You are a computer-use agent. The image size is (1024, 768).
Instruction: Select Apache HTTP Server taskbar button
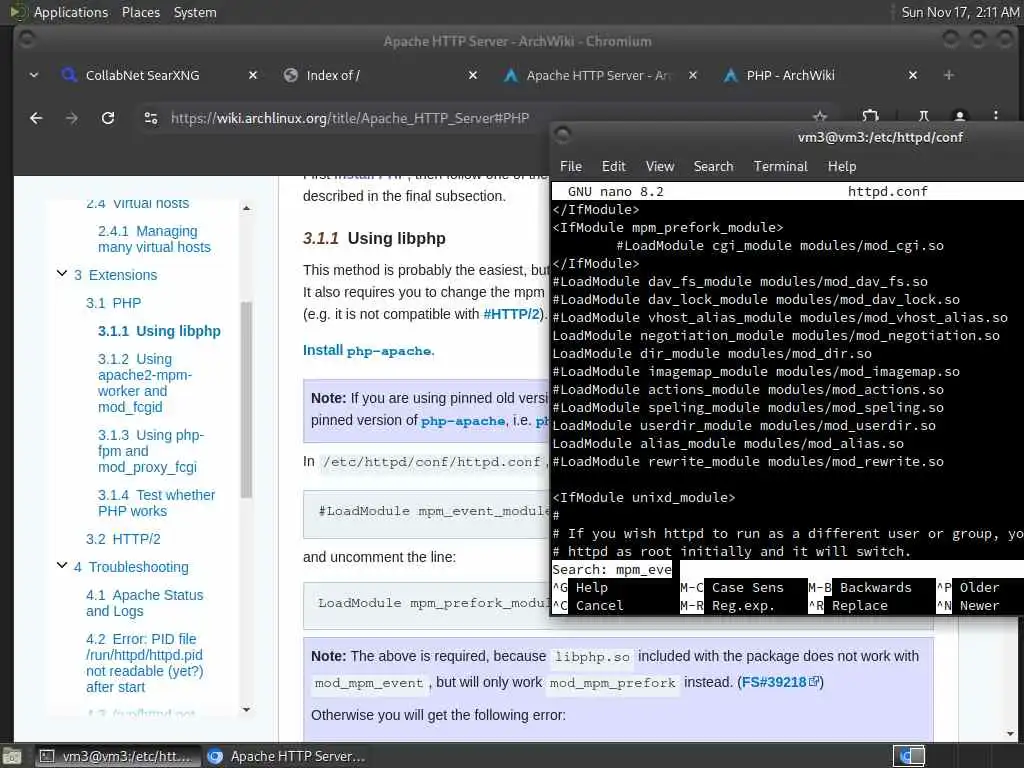pyautogui.click(x=286, y=756)
